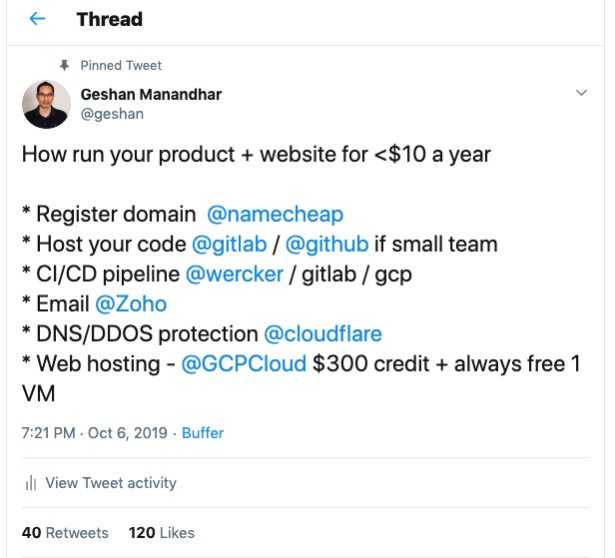This screenshot has width=615, height=558.
Task: Show the 120 Likes list
Action: coord(161,532)
